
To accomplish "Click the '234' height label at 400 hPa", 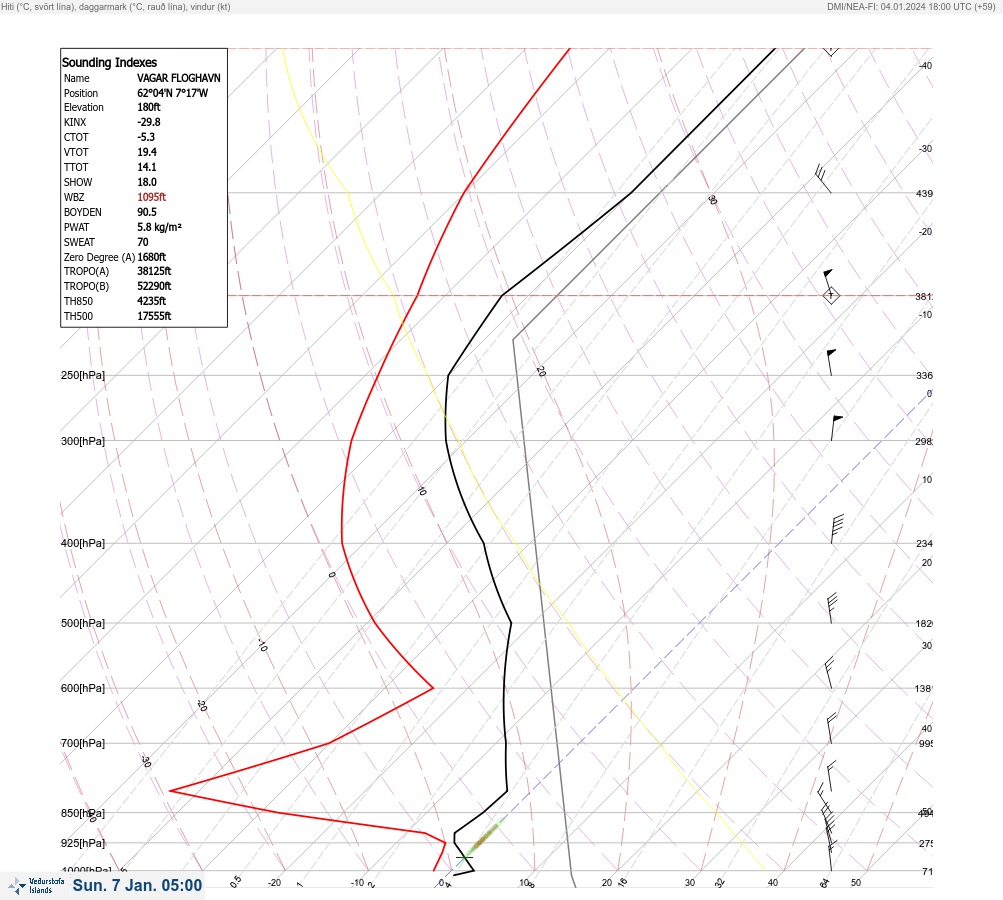I will tap(924, 544).
